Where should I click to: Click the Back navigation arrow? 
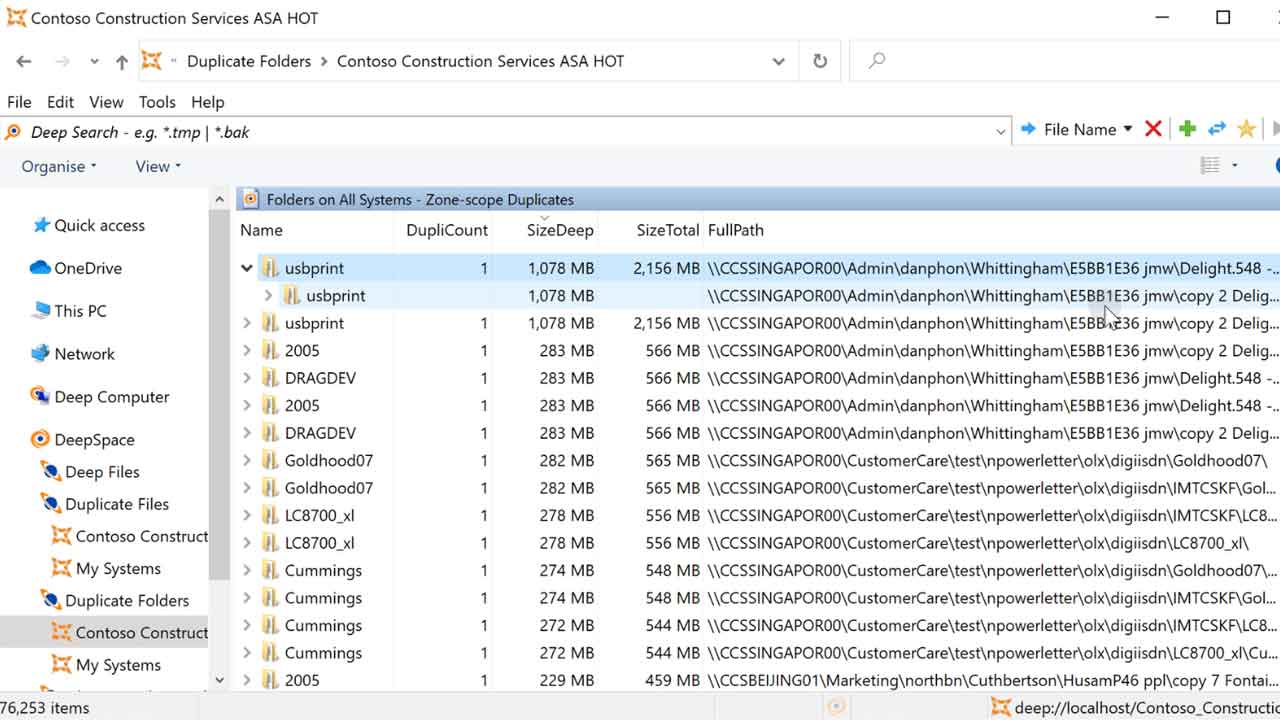coord(24,61)
